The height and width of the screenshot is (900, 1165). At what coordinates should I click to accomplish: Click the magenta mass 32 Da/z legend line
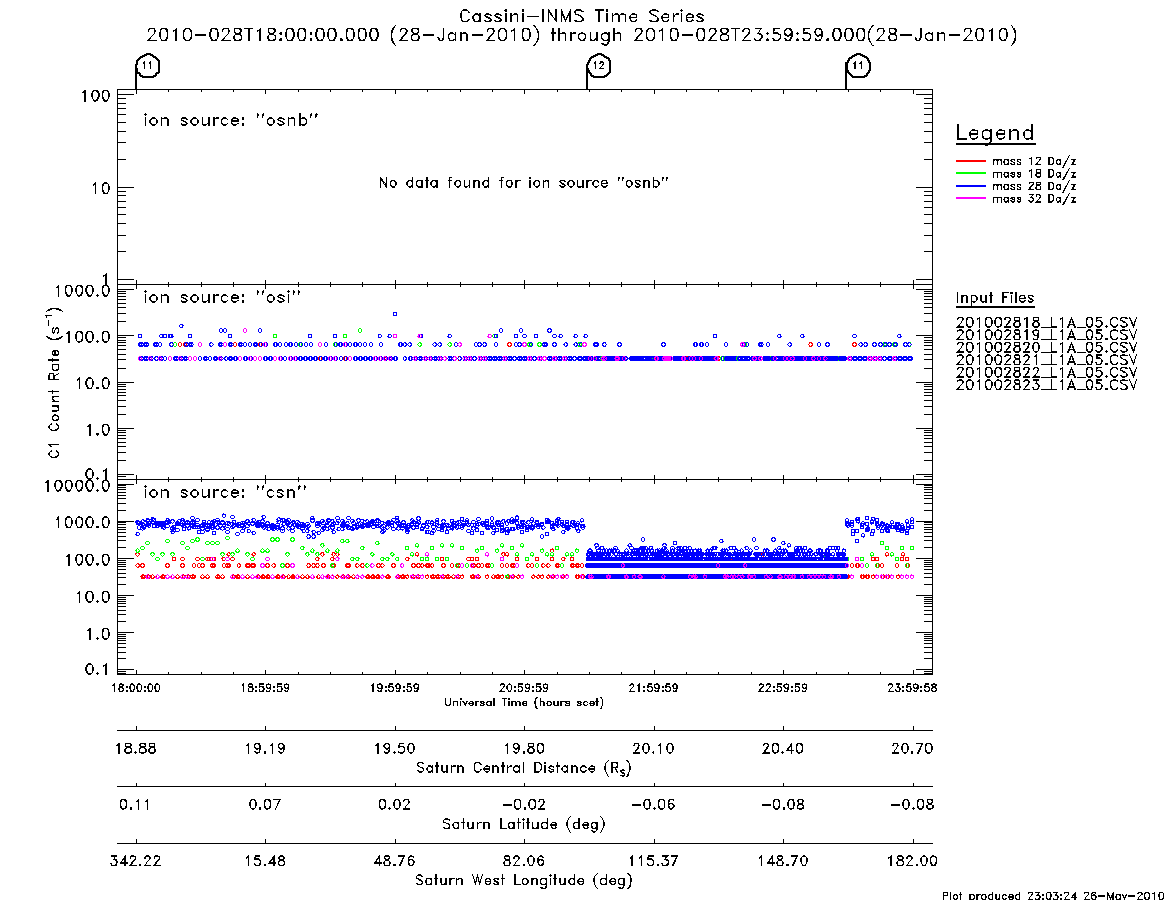[x=970, y=199]
